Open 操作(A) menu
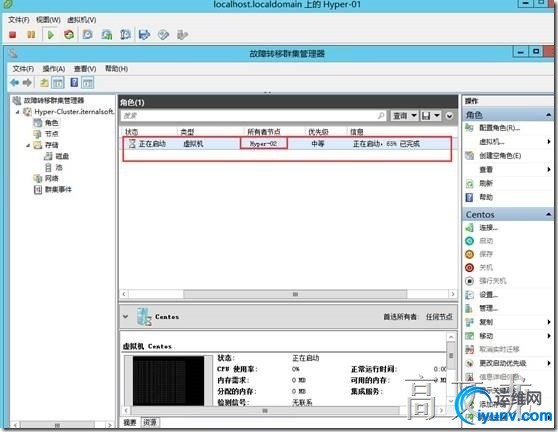The width and height of the screenshot is (558, 432). click(54, 69)
